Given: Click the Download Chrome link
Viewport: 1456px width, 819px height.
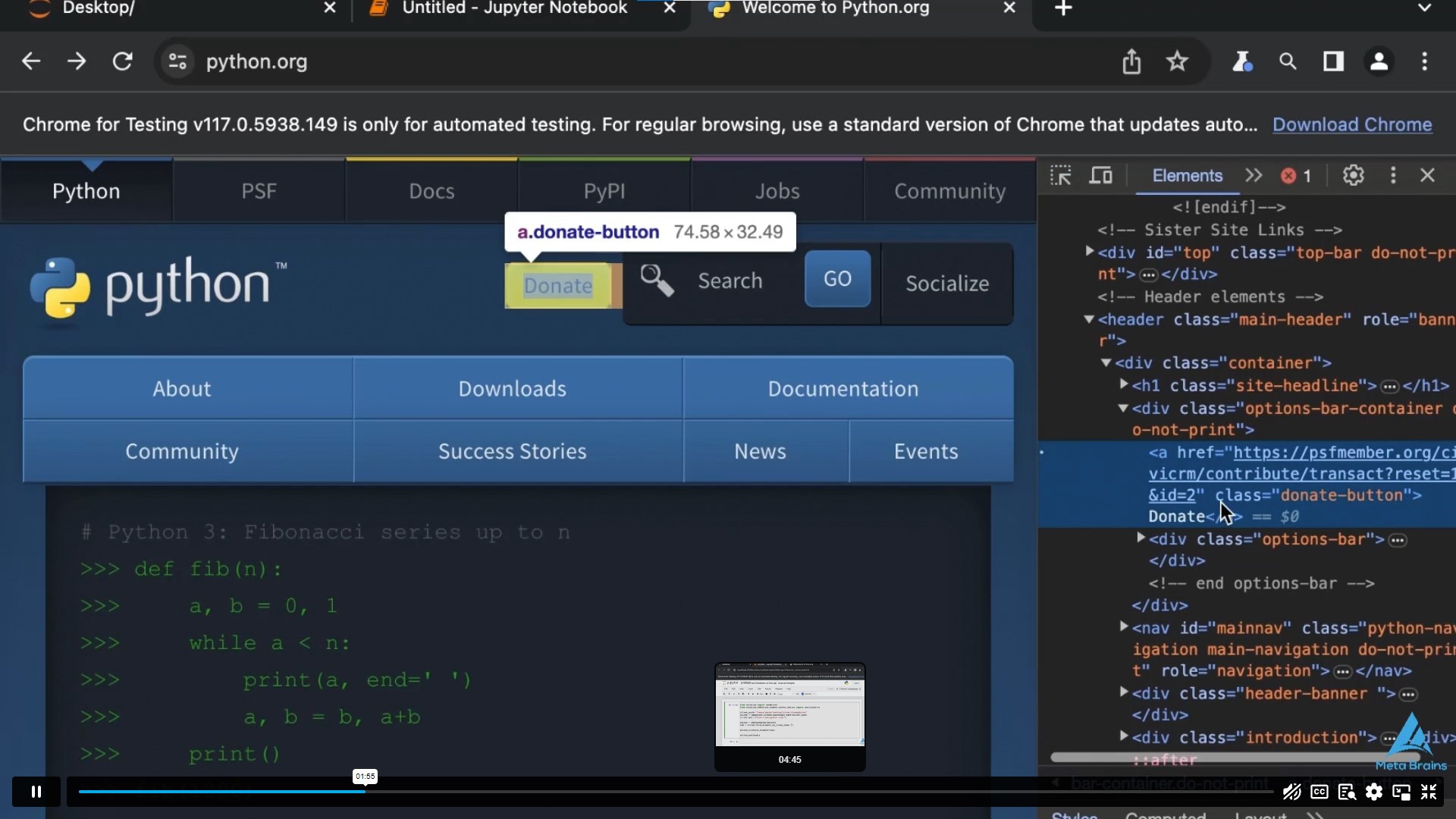Looking at the screenshot, I should (x=1352, y=124).
